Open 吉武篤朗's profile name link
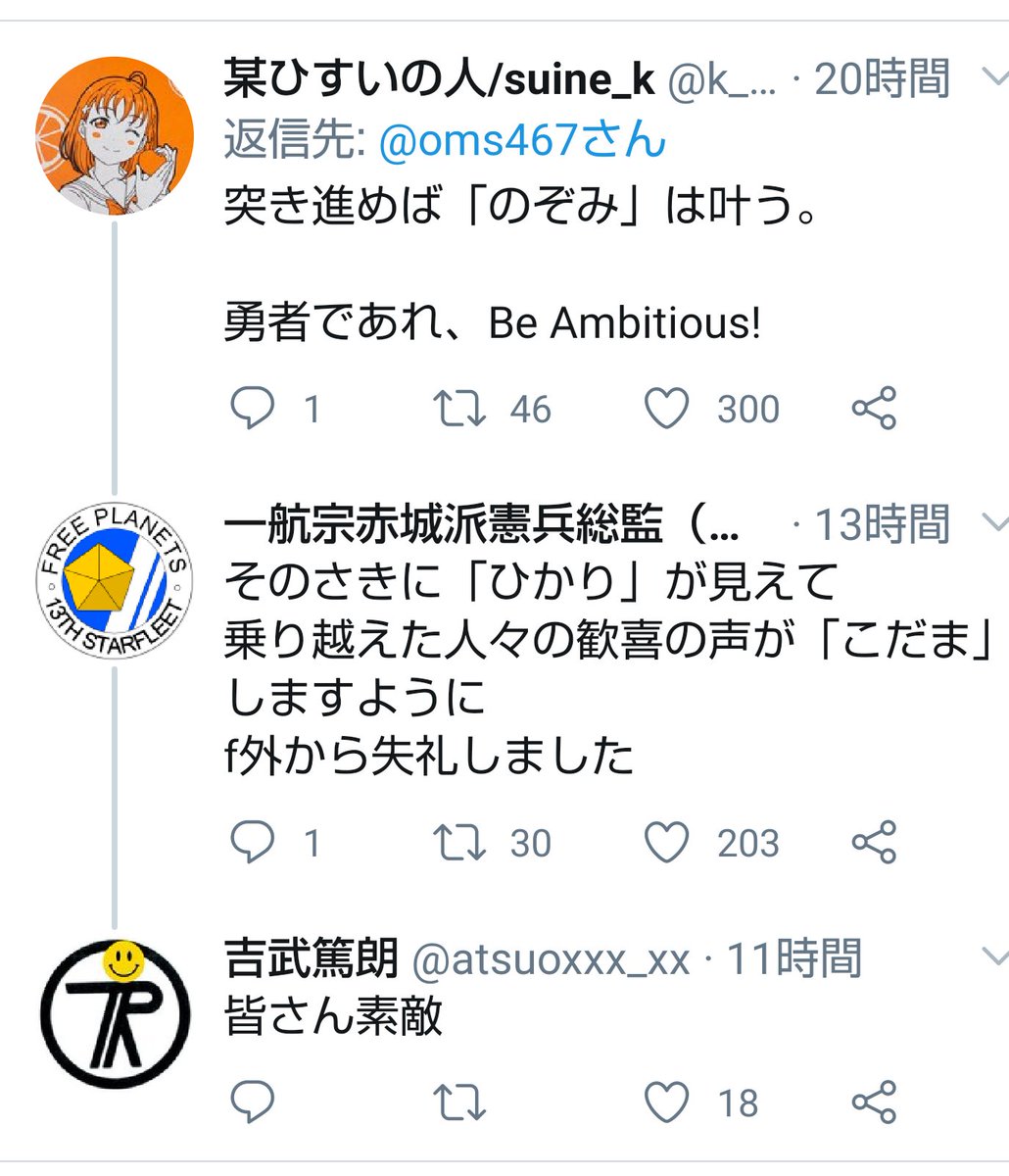This screenshot has height=1176, width=1009. point(312,958)
